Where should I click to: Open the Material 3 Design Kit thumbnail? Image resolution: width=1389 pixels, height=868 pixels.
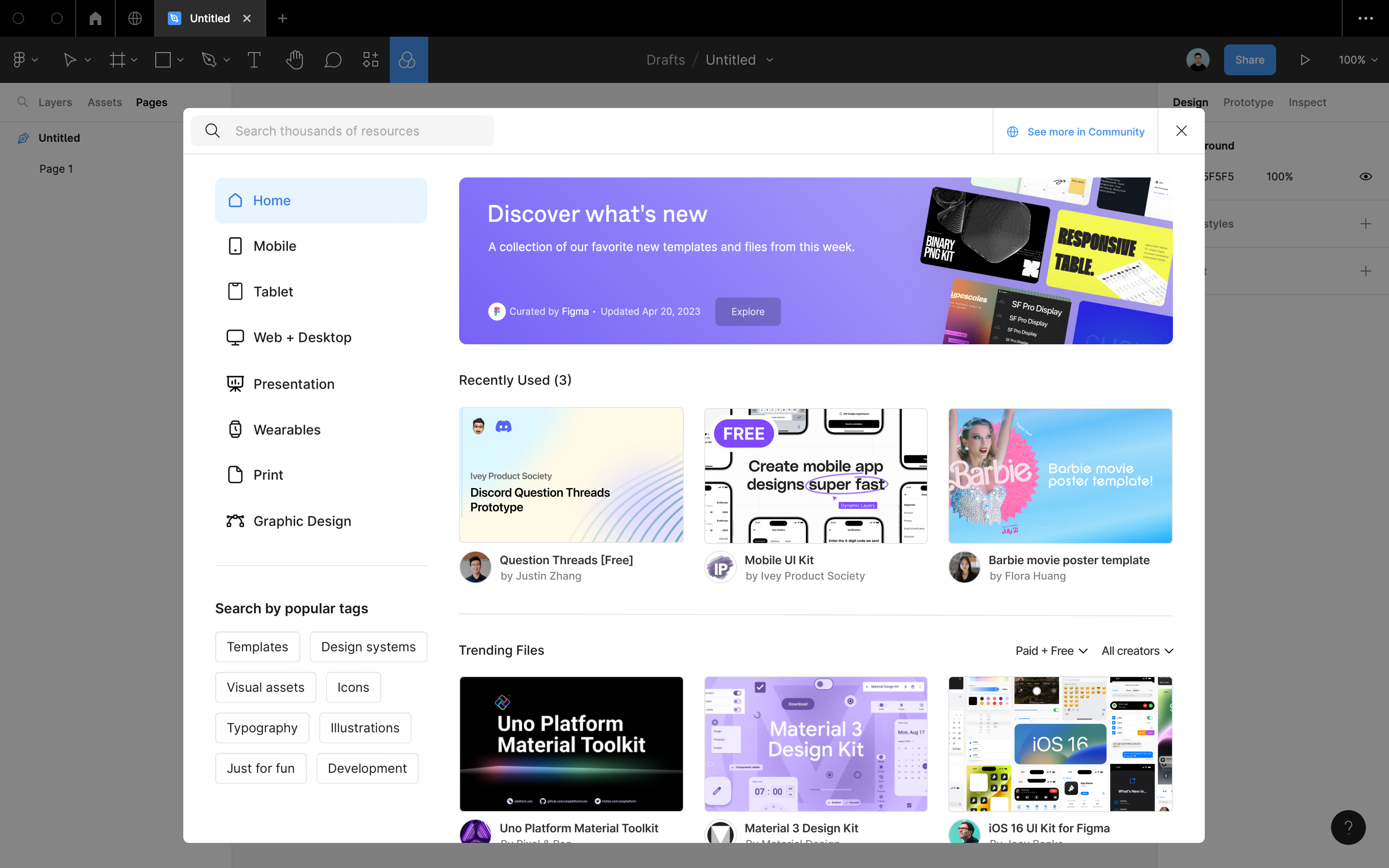(x=816, y=744)
